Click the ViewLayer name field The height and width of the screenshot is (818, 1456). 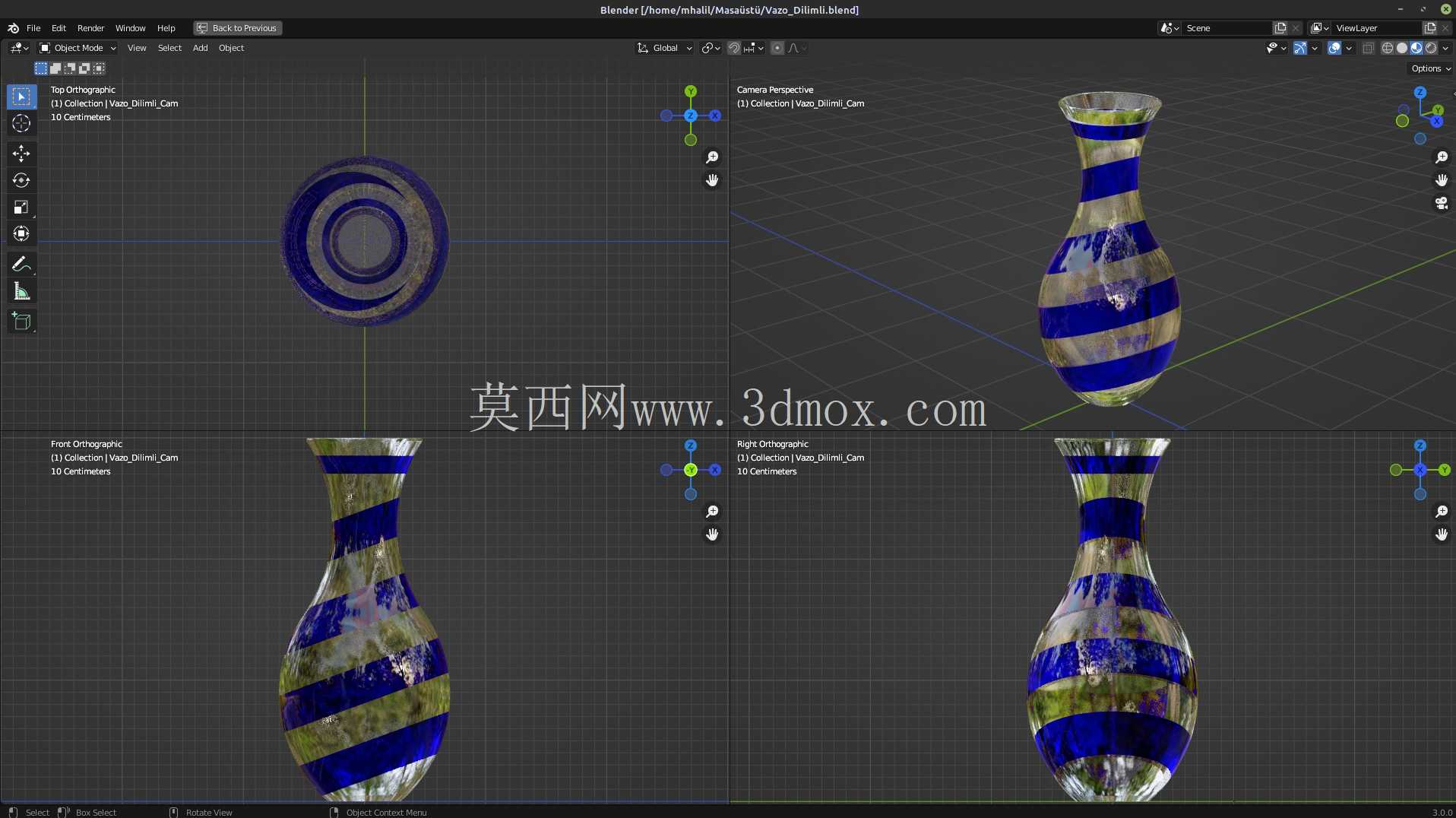pos(1377,28)
